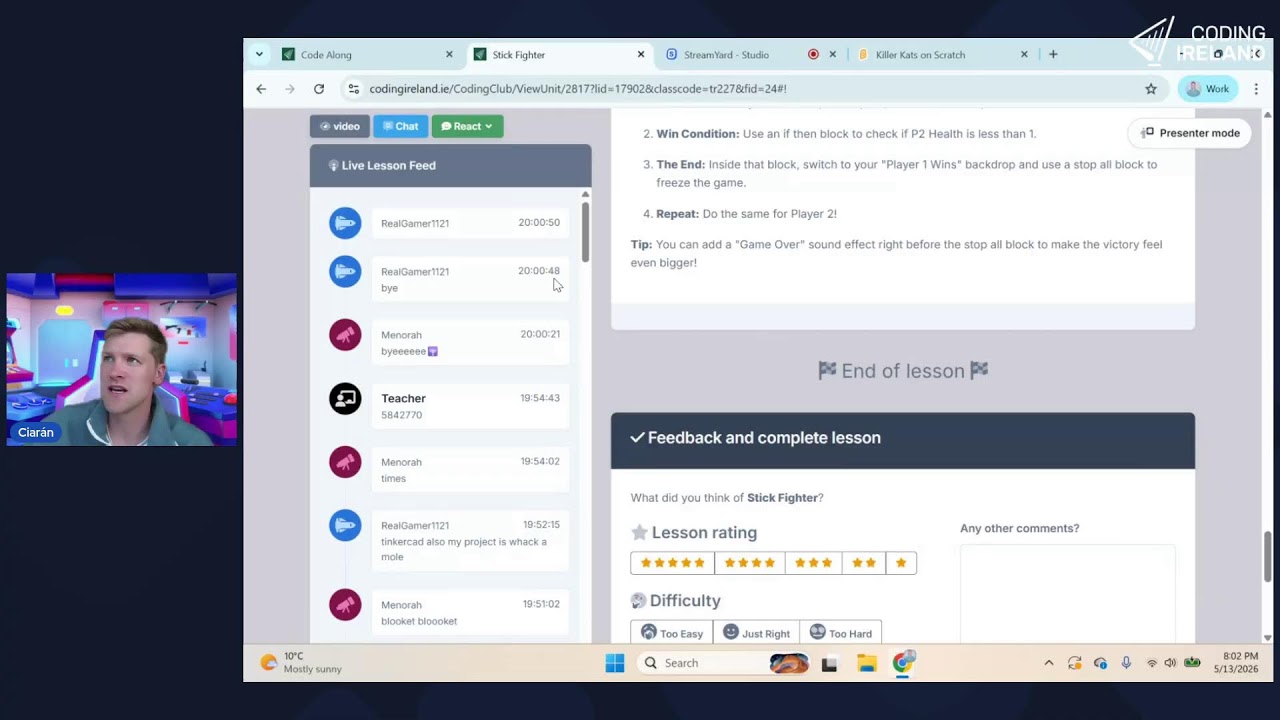Open the Windows Start menu
Image resolution: width=1280 pixels, height=720 pixels.
(615, 663)
